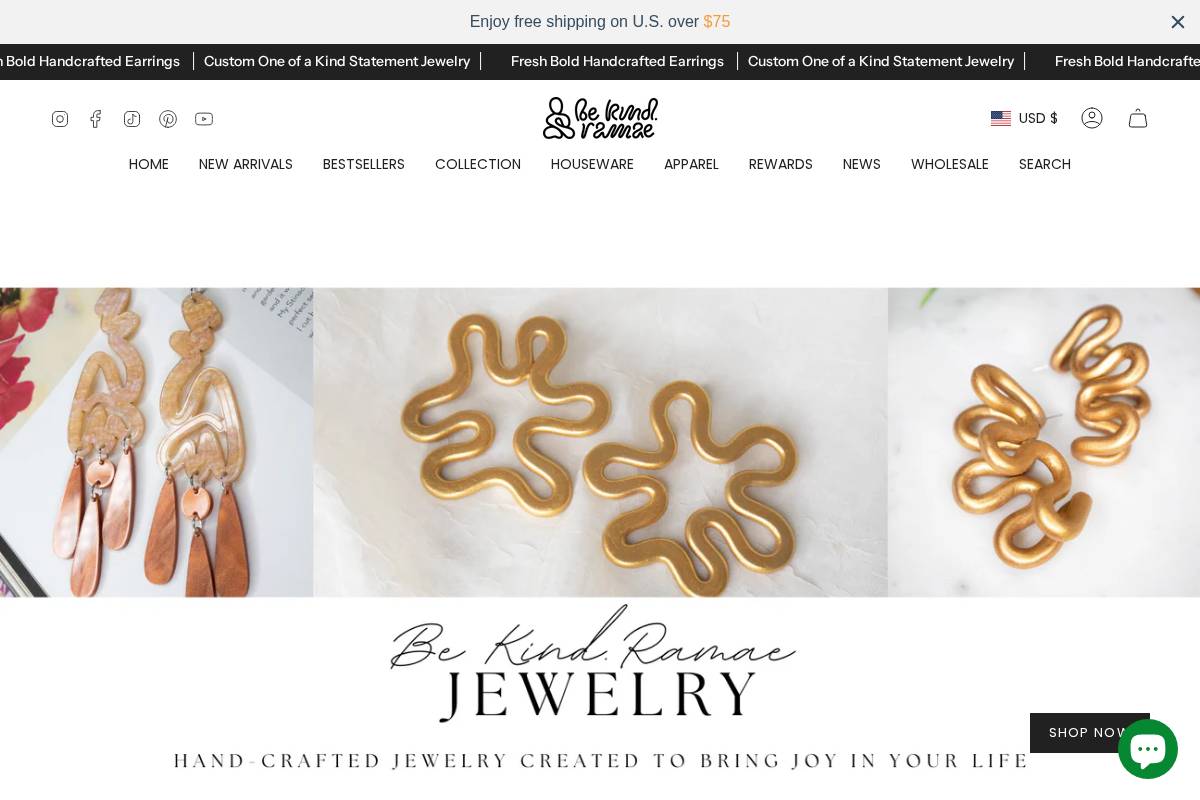
Task: Expand the USD $ currency selector
Action: pos(1024,118)
